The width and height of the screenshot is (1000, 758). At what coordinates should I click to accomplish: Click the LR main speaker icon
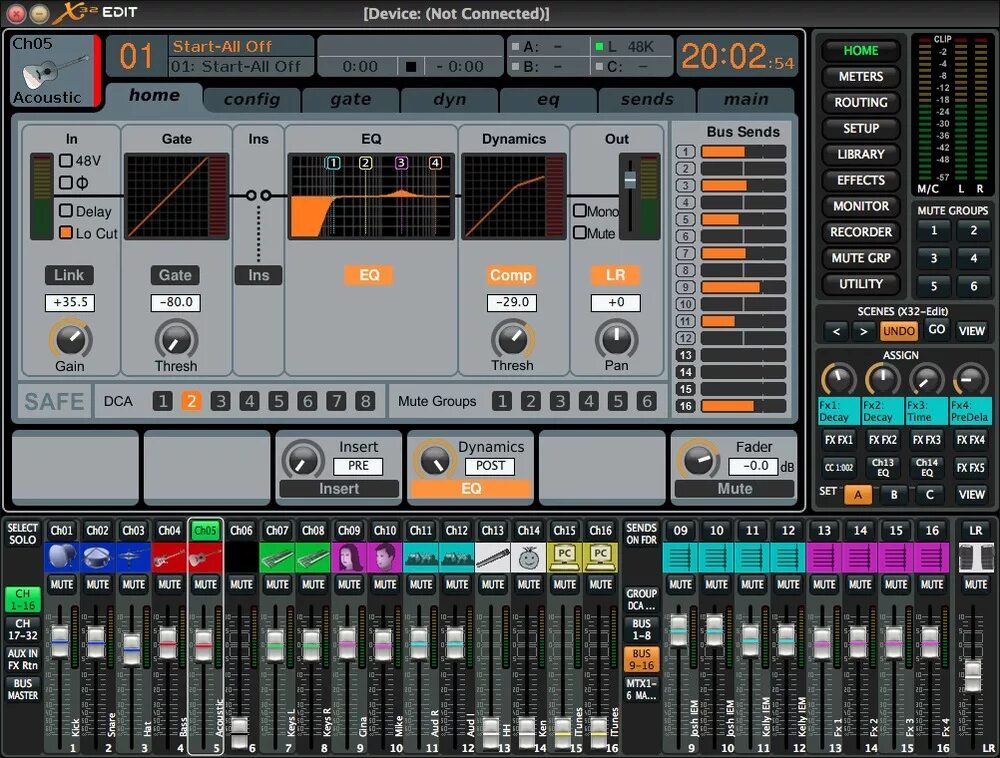976,557
